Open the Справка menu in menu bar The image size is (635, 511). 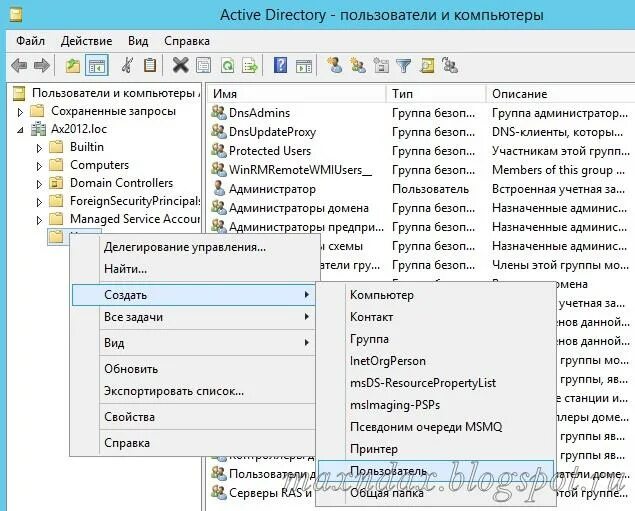(x=187, y=41)
